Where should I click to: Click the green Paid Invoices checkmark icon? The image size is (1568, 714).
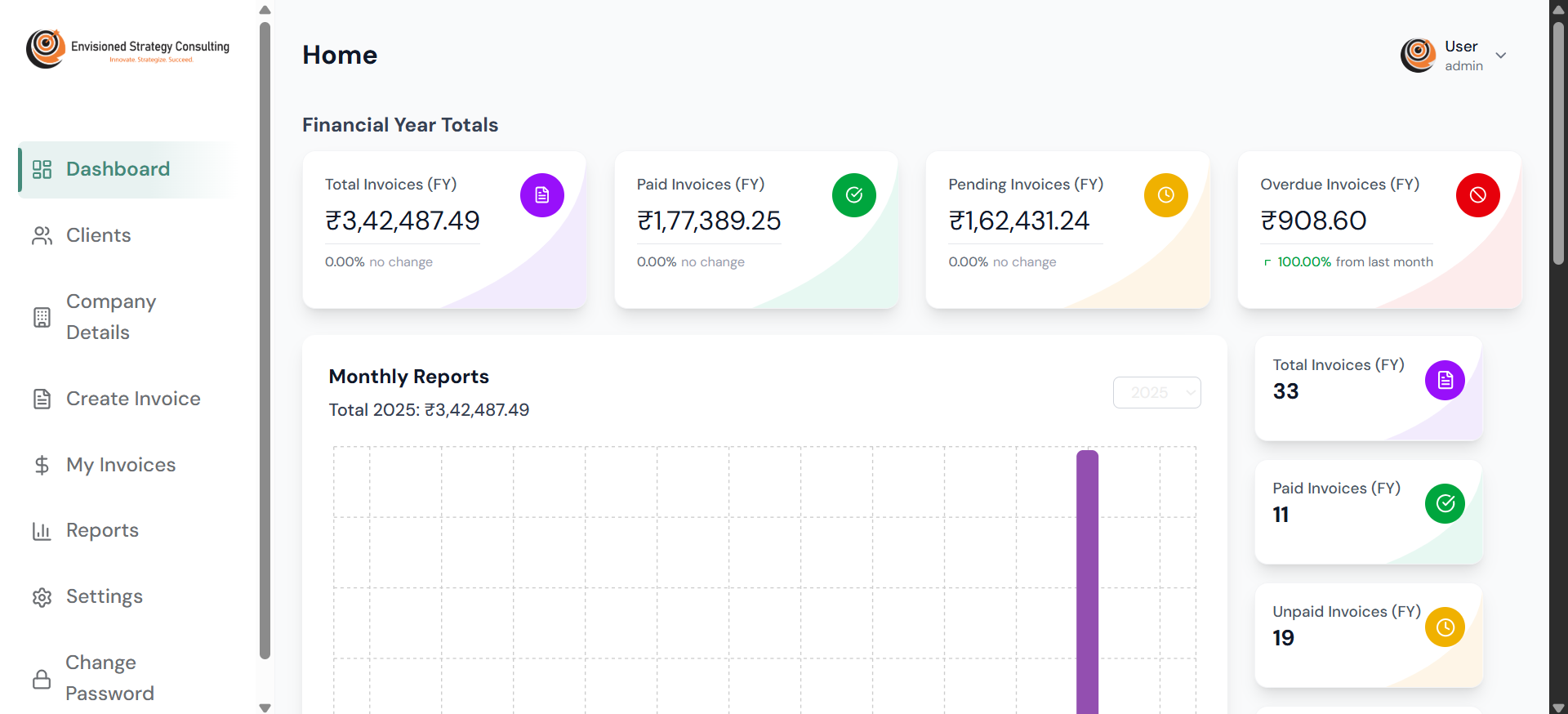tap(853, 195)
